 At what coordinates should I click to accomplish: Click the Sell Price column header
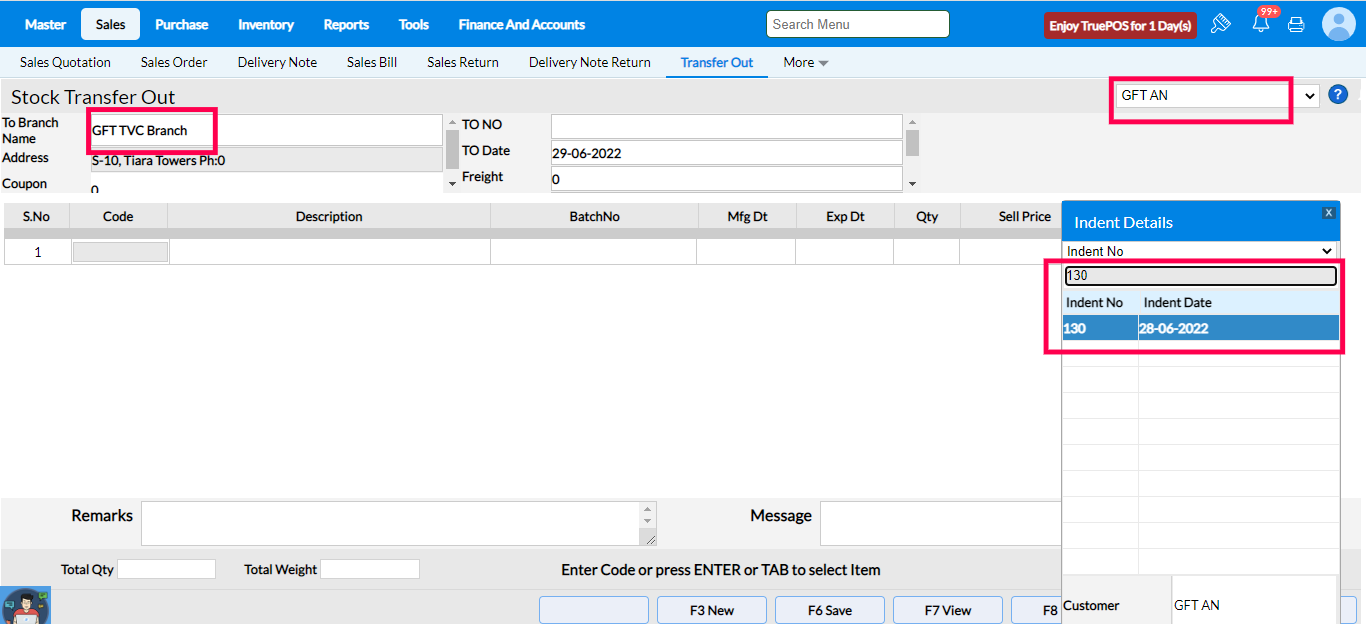pos(1011,216)
